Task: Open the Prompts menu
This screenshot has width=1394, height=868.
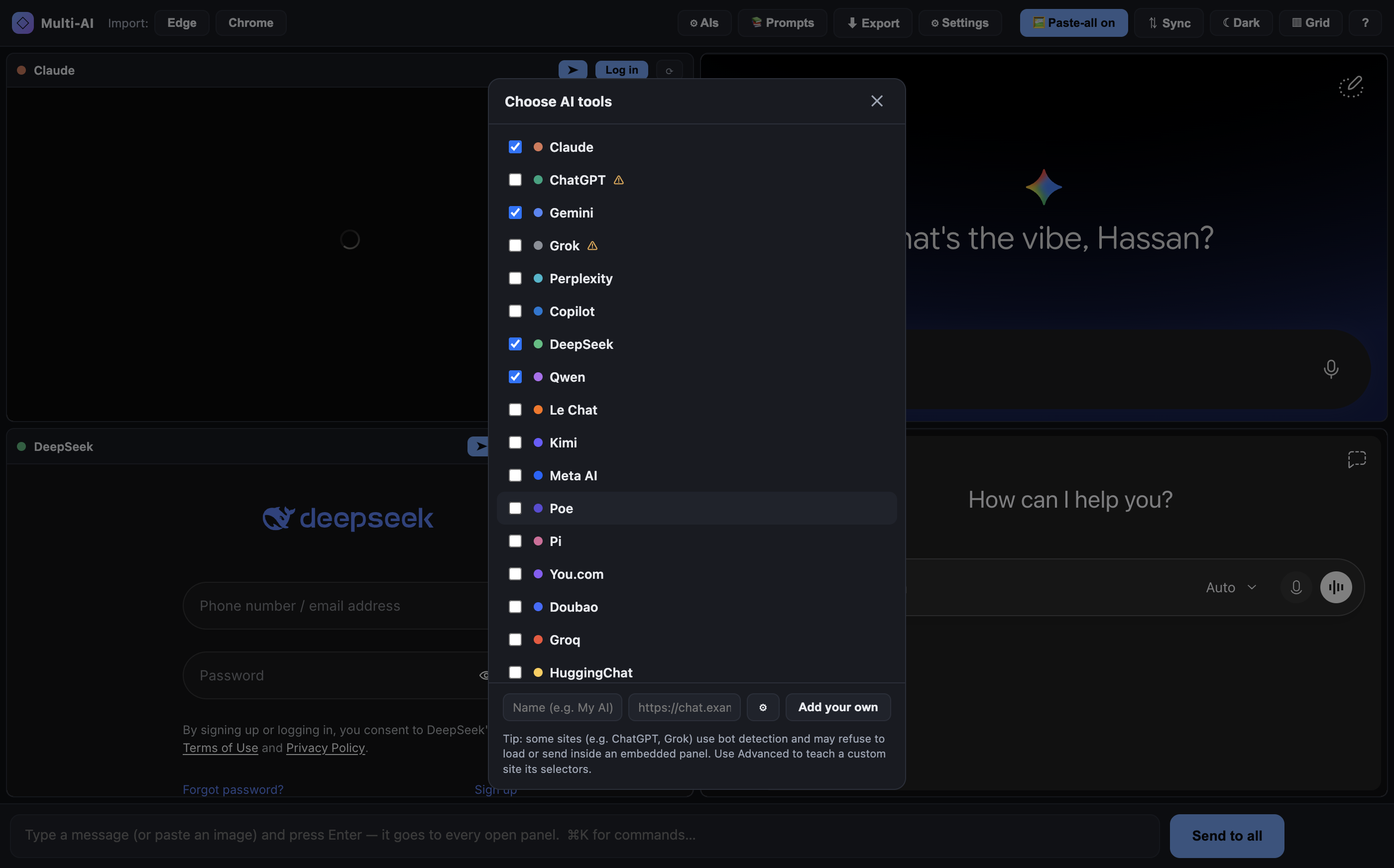Action: click(x=782, y=23)
